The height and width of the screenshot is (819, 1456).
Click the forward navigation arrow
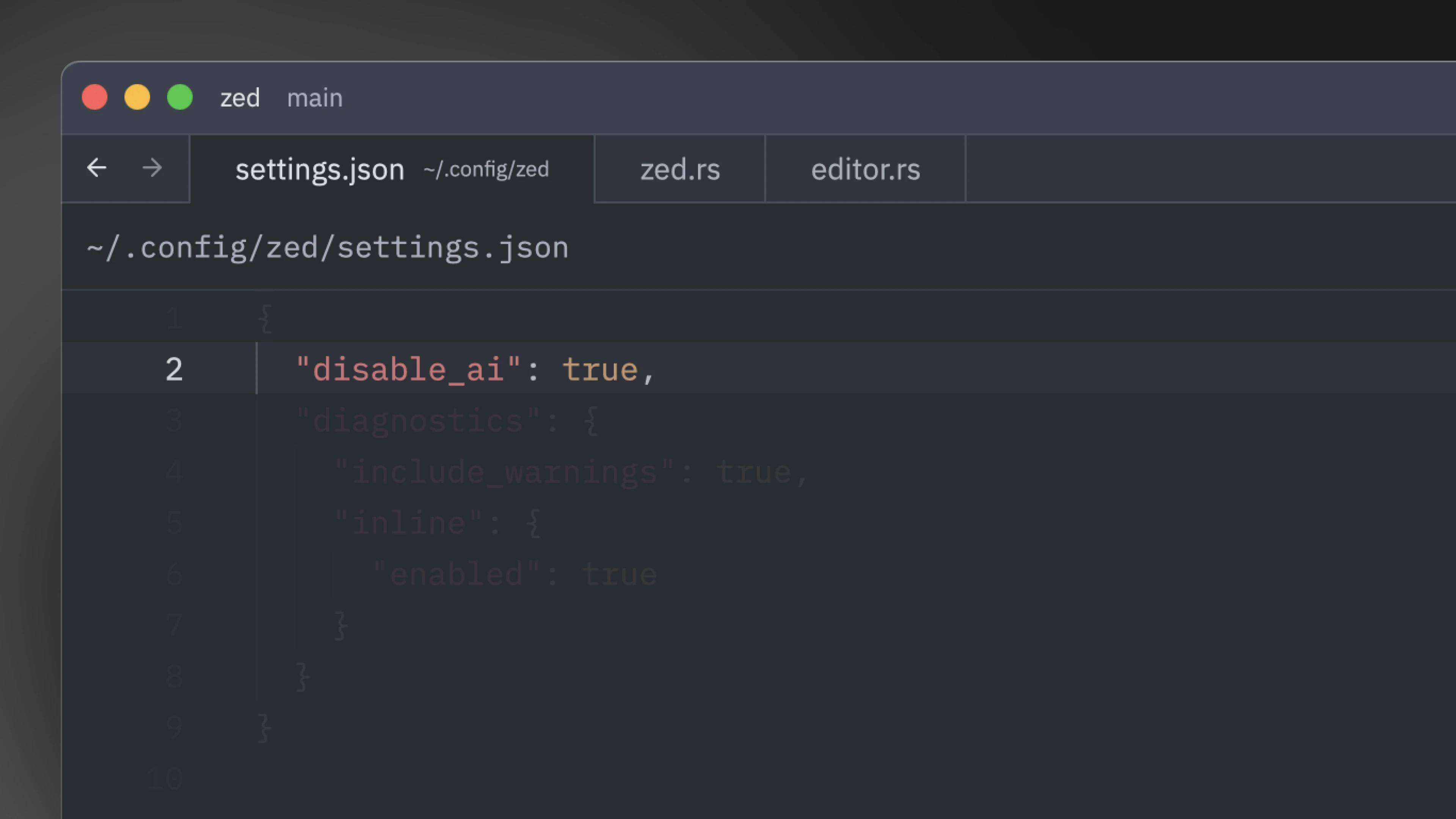pos(152,168)
